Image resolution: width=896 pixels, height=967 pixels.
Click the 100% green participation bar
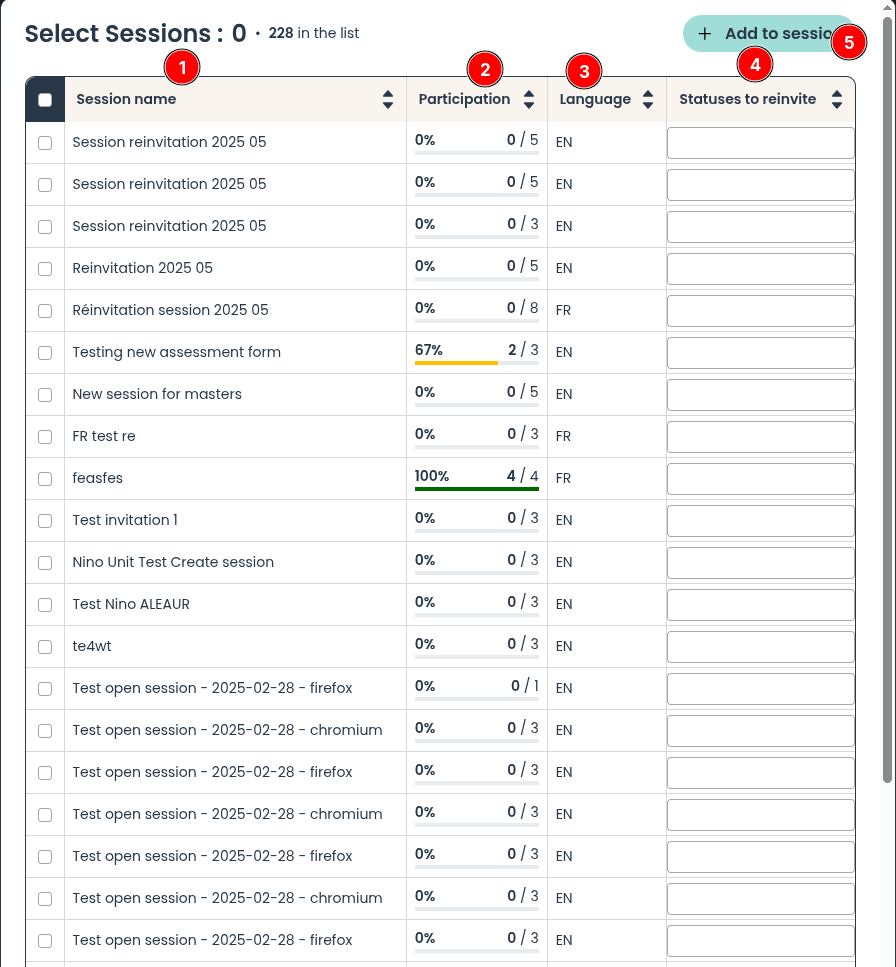477,489
